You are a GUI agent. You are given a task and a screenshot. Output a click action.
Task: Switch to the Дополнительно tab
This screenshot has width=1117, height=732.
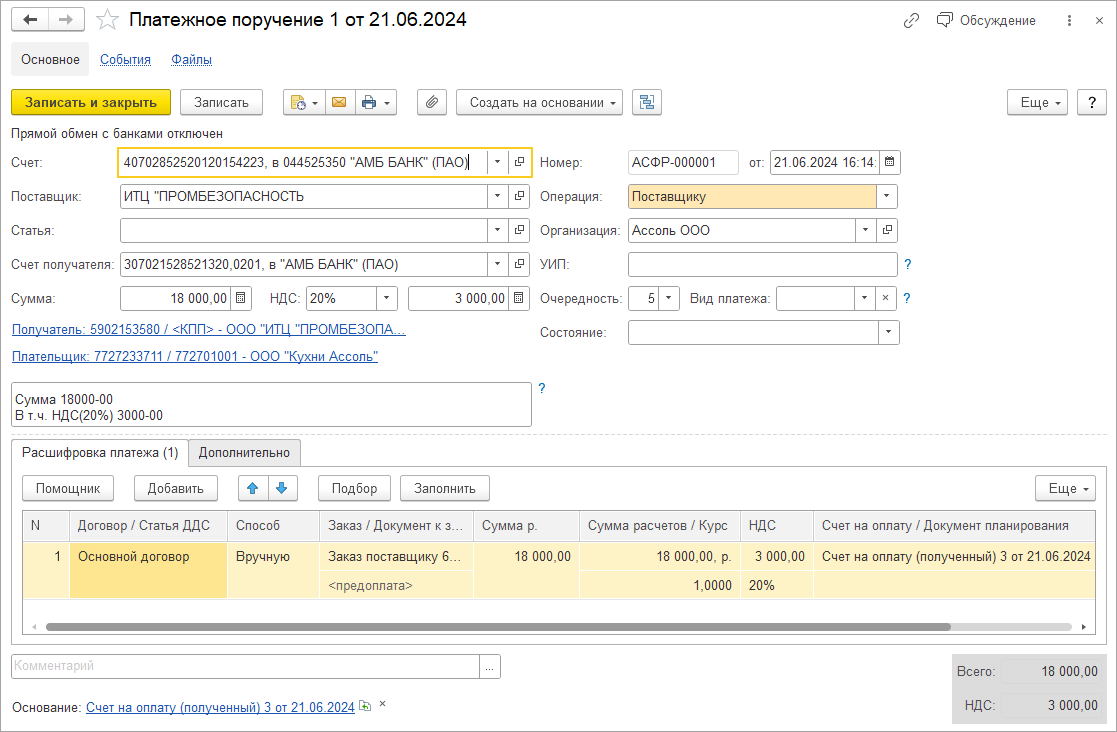[x=244, y=453]
